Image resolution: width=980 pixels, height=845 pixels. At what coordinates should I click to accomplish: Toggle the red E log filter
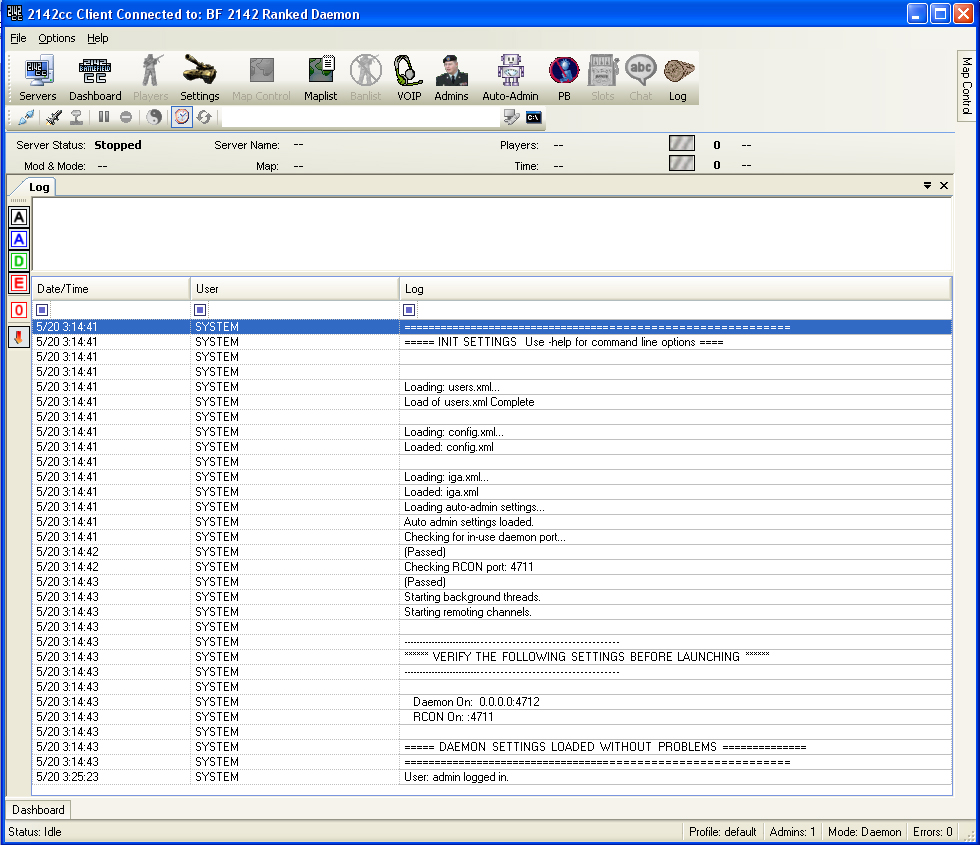[x=19, y=283]
